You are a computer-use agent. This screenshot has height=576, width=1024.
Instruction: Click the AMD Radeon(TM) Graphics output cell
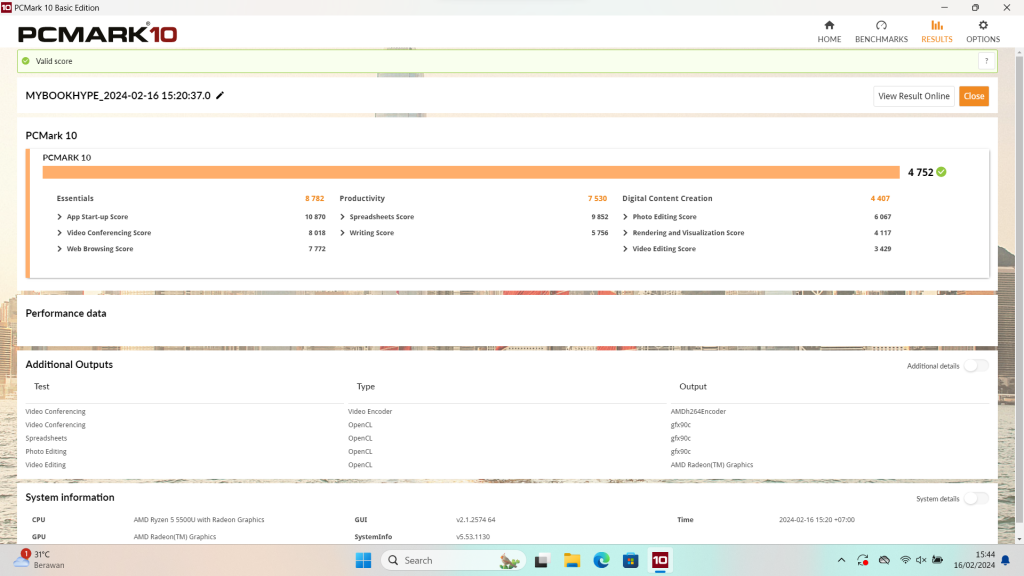[x=711, y=465]
